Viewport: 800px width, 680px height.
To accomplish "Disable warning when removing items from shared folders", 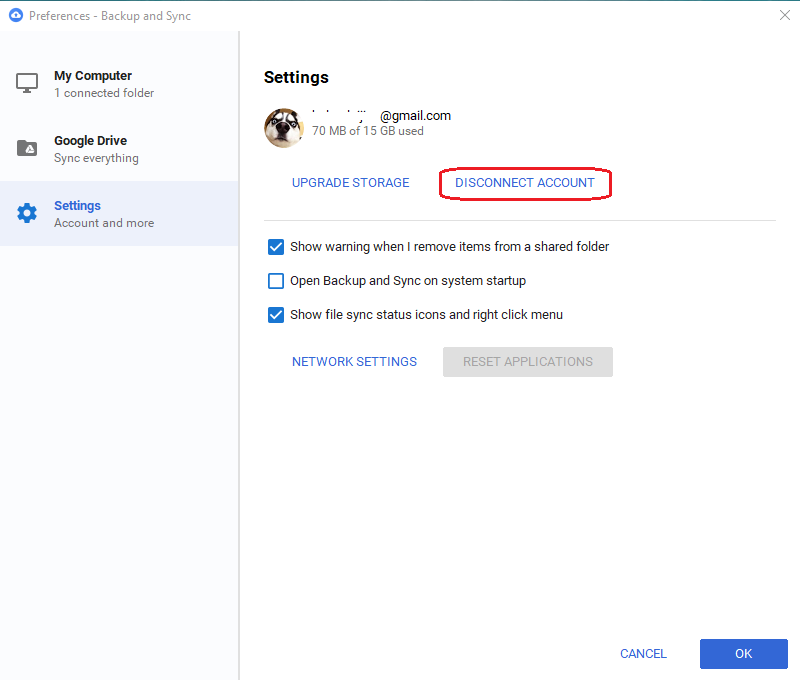I will click(275, 247).
